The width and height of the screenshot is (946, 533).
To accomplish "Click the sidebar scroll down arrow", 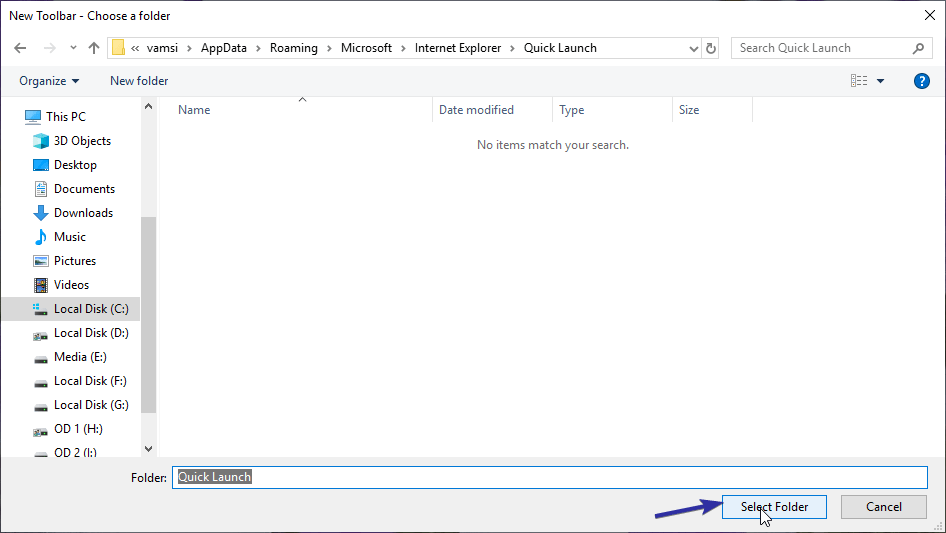I will coord(149,449).
